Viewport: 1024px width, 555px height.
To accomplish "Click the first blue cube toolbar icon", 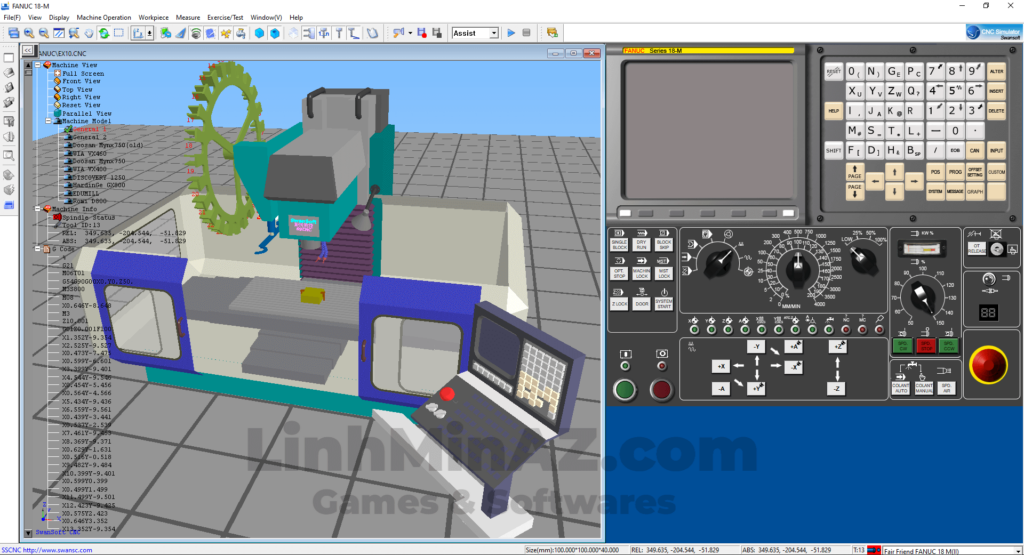I will coord(259,33).
